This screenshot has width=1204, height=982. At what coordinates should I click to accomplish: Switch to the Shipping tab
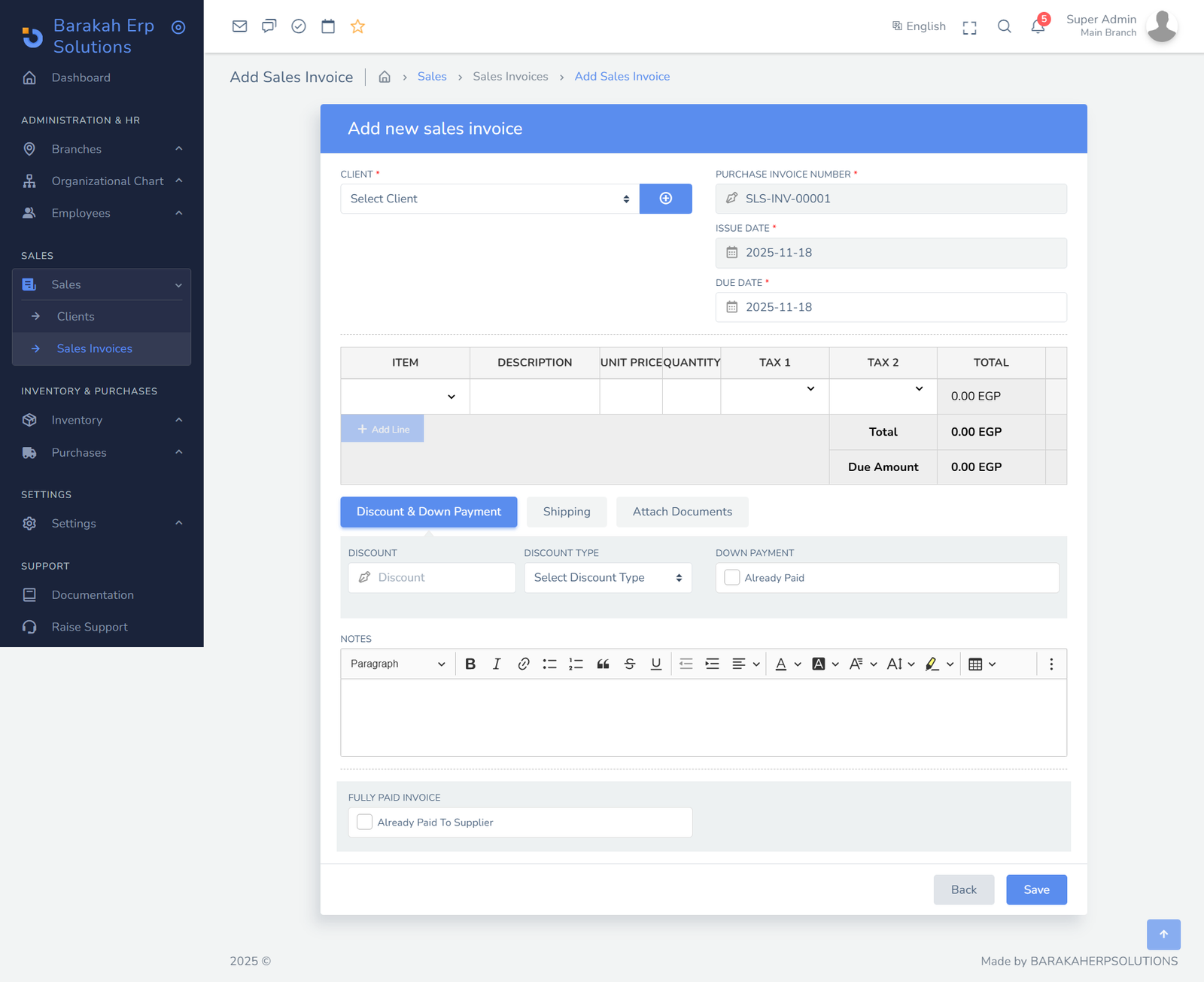point(566,512)
